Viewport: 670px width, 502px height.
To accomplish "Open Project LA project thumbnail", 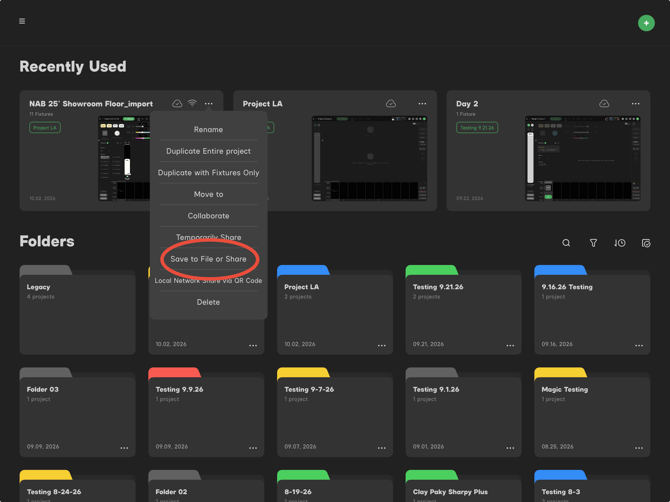I will click(369, 158).
